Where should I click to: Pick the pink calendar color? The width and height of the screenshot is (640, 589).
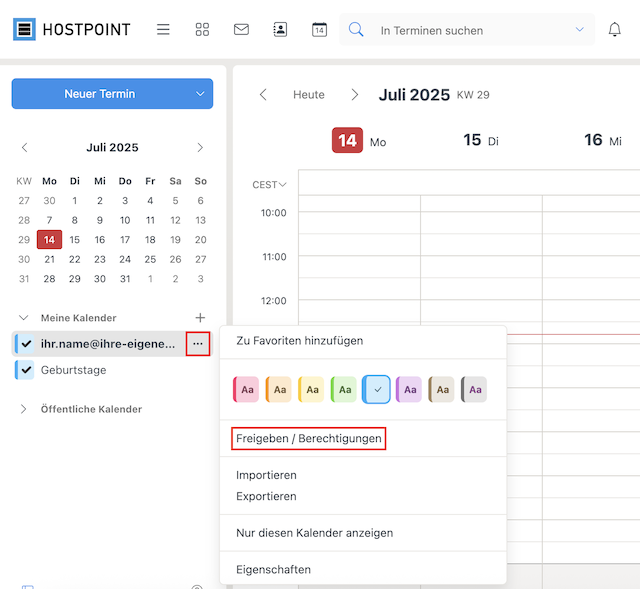tap(246, 389)
